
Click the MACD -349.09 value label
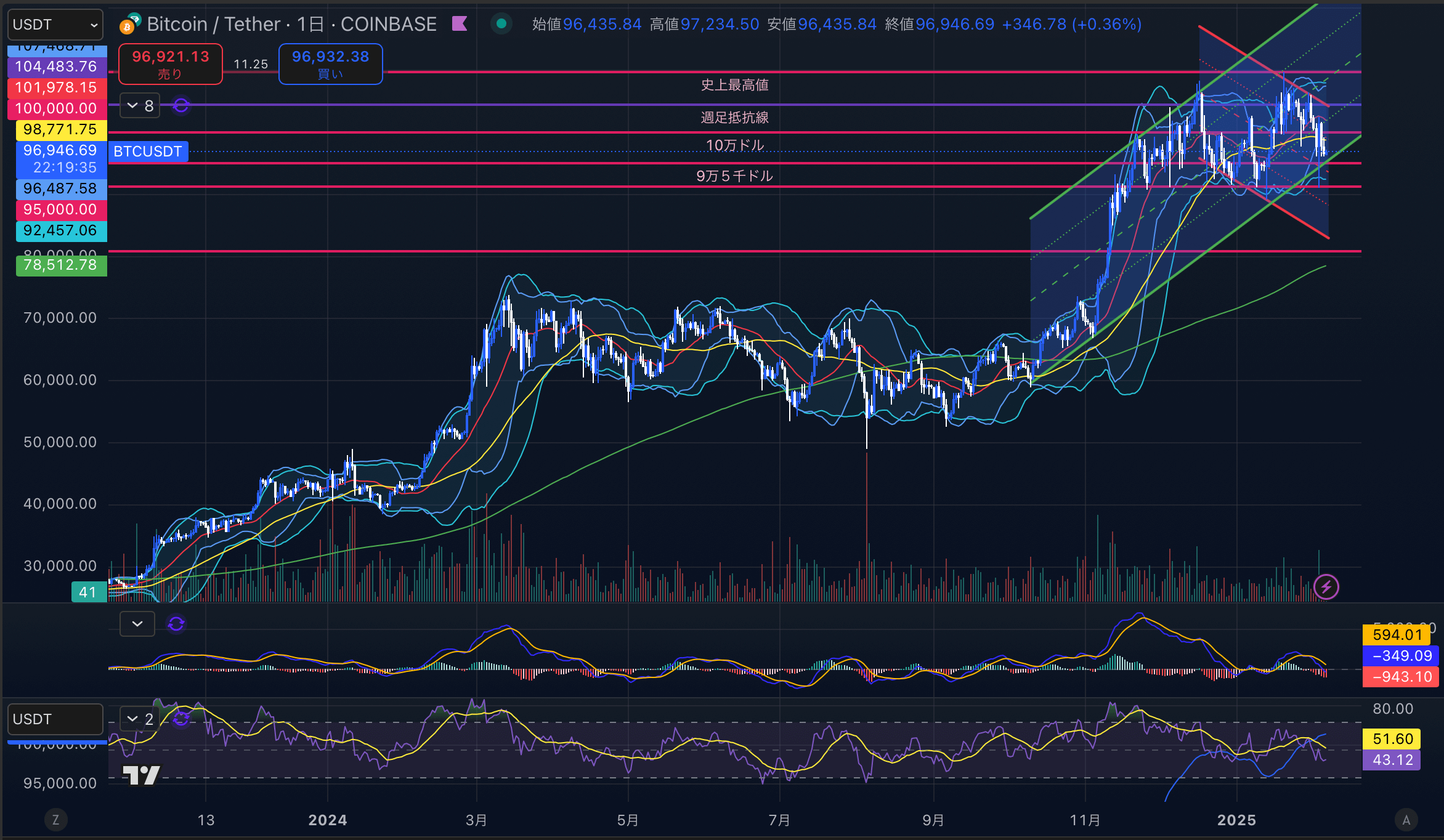tap(1401, 656)
